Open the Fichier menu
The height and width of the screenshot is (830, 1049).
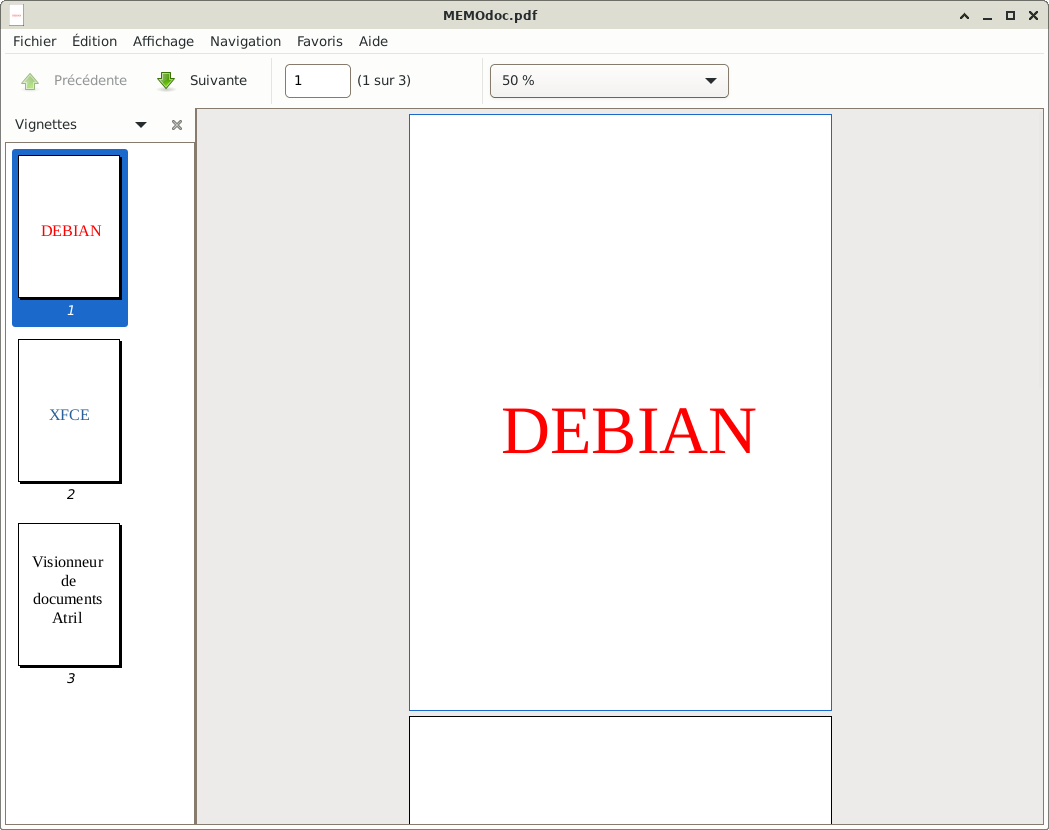click(35, 41)
